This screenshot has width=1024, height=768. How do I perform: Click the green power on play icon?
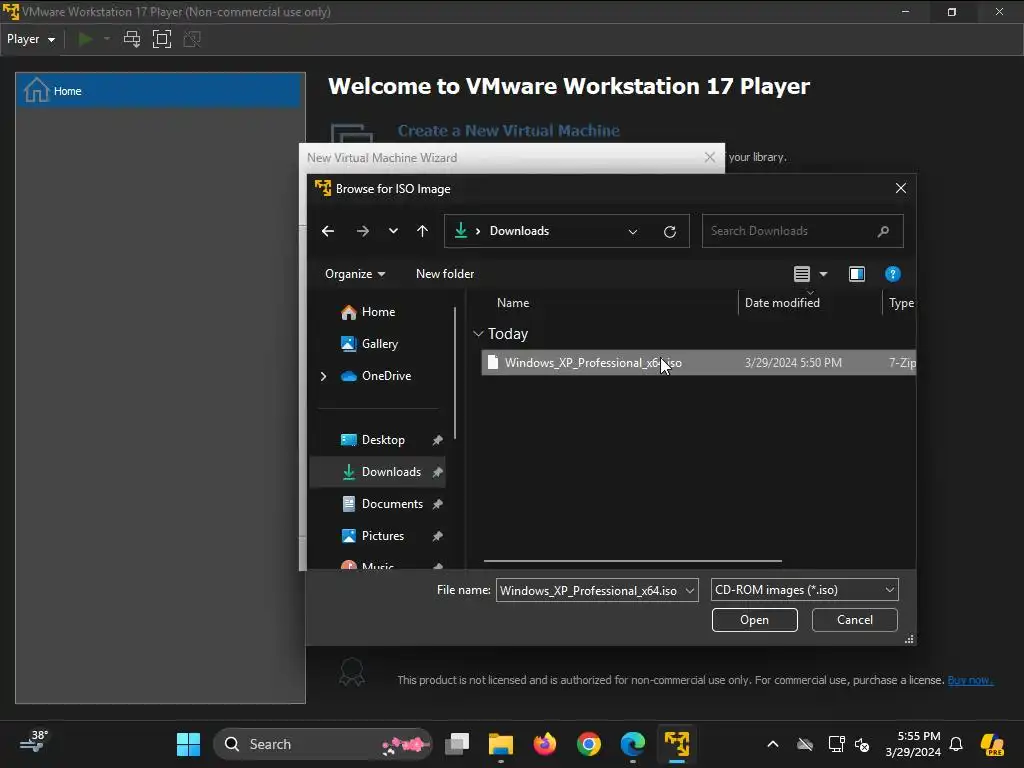(85, 39)
